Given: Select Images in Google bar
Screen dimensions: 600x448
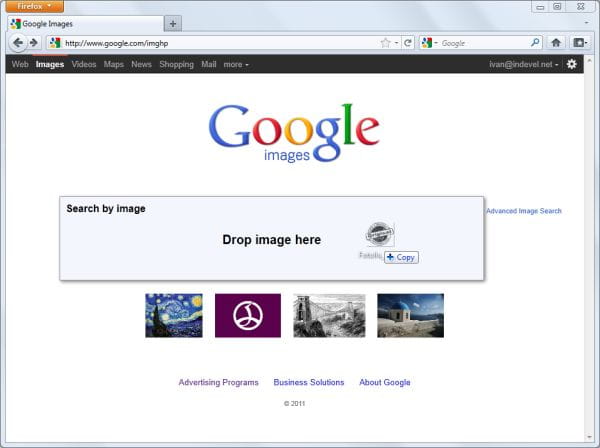Looking at the screenshot, I should click(50, 65).
